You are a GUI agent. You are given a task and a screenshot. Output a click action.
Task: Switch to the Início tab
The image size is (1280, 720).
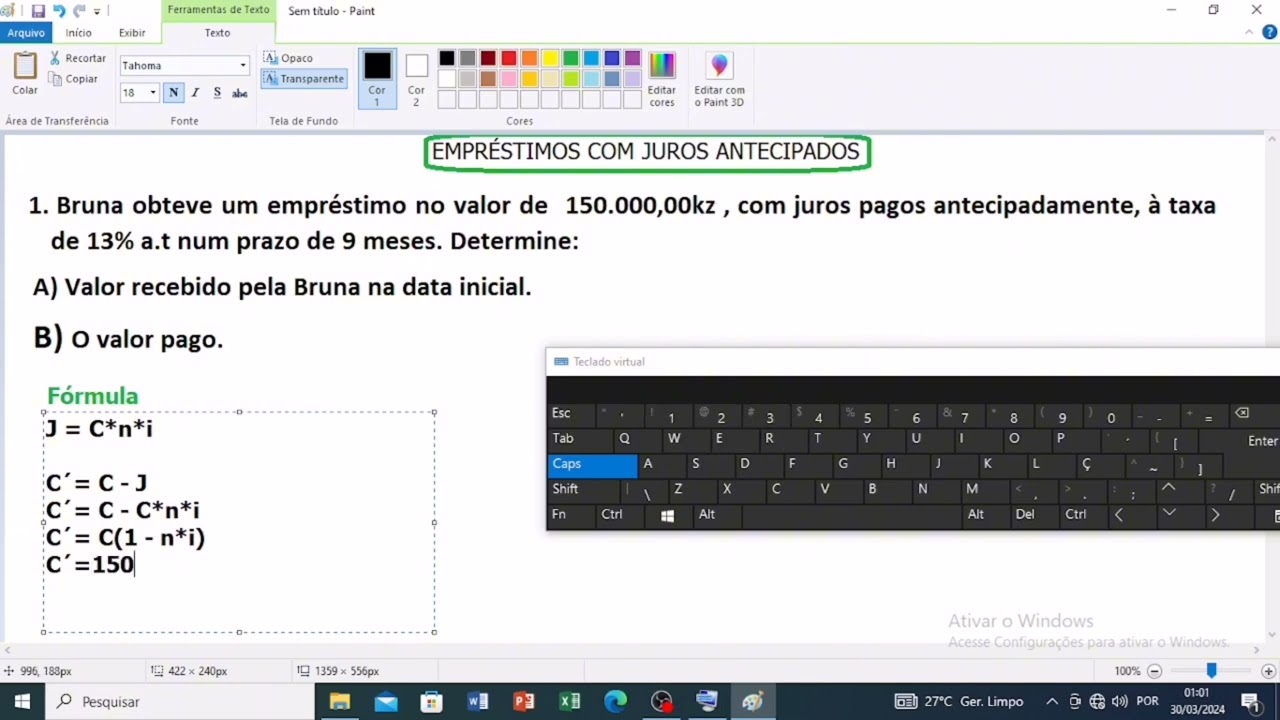[x=79, y=33]
